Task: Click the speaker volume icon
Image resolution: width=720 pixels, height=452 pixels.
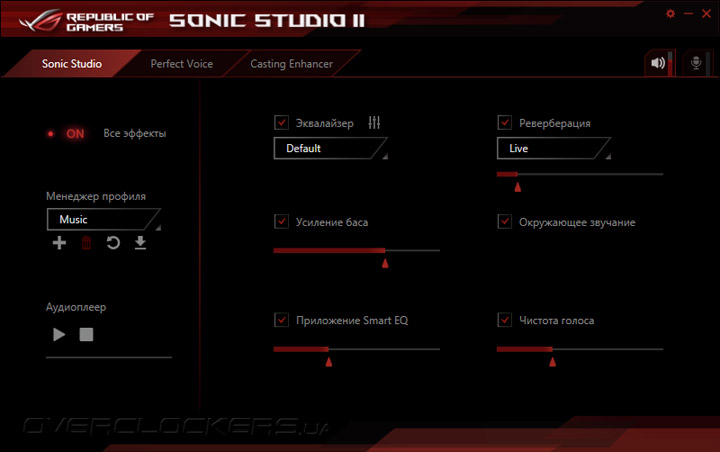Action: click(658, 62)
